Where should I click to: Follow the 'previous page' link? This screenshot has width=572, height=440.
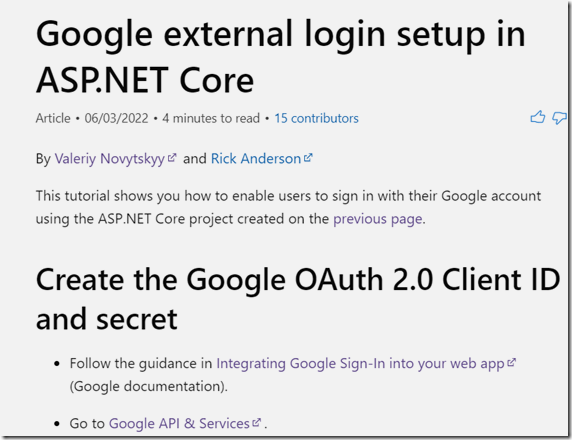pyautogui.click(x=378, y=219)
